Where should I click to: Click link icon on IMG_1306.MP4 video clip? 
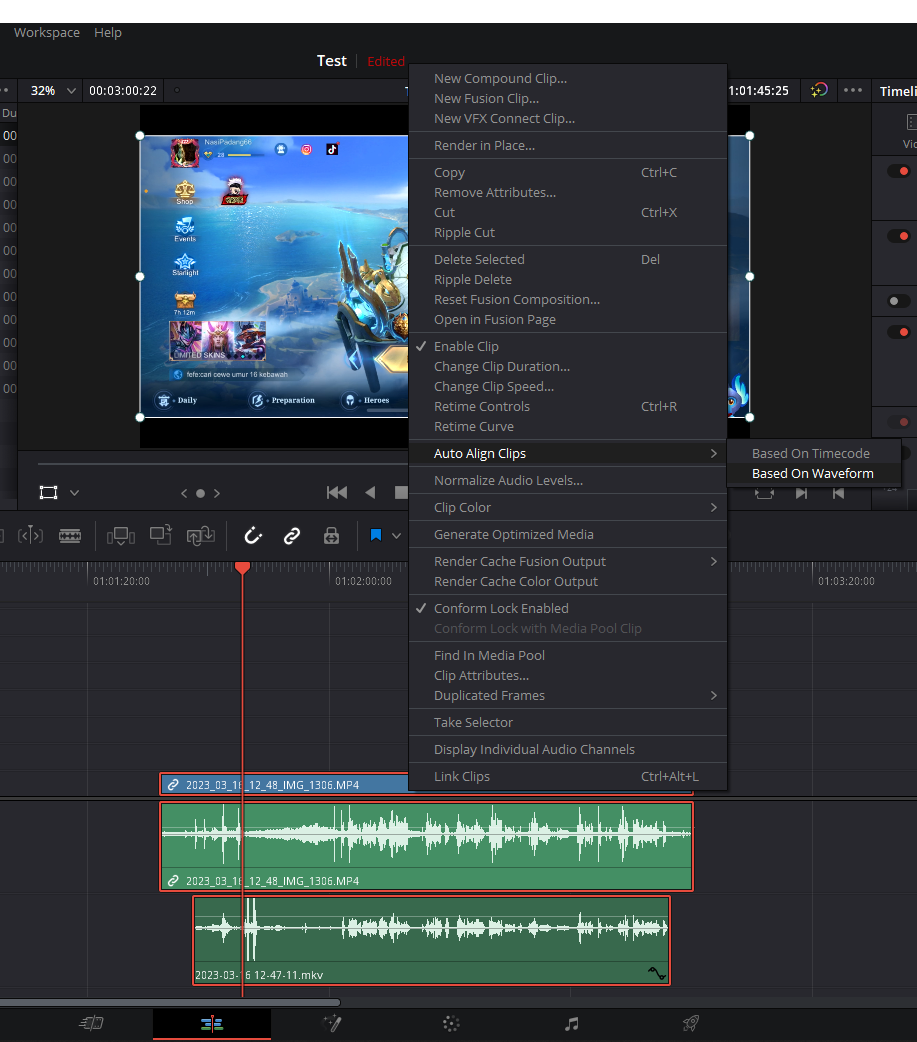click(x=173, y=785)
